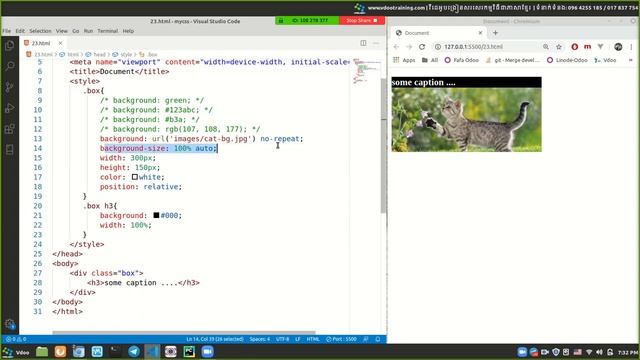Open the Terminal menu
The height and width of the screenshot is (360, 640).
(x=107, y=31)
